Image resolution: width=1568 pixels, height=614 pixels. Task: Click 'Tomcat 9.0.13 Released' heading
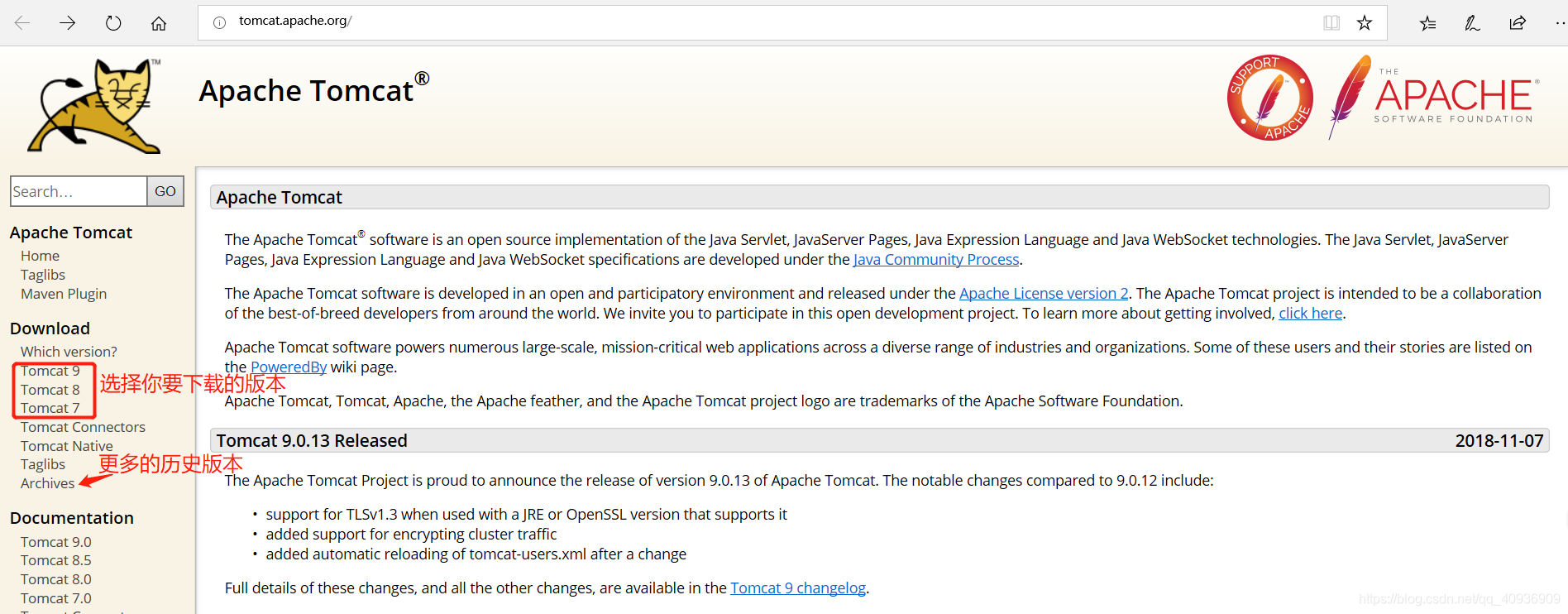(x=312, y=441)
